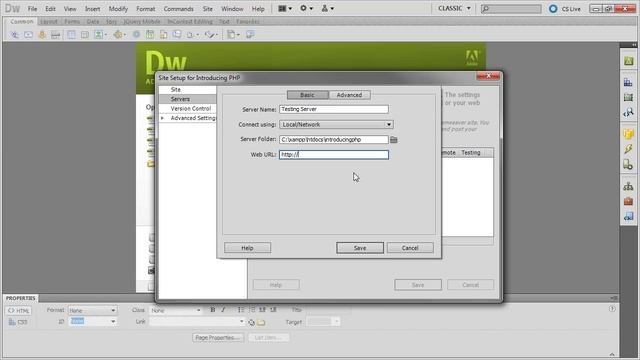This screenshot has height=360, width=640.
Task: Click Help in the server settings dialog
Action: click(x=247, y=248)
